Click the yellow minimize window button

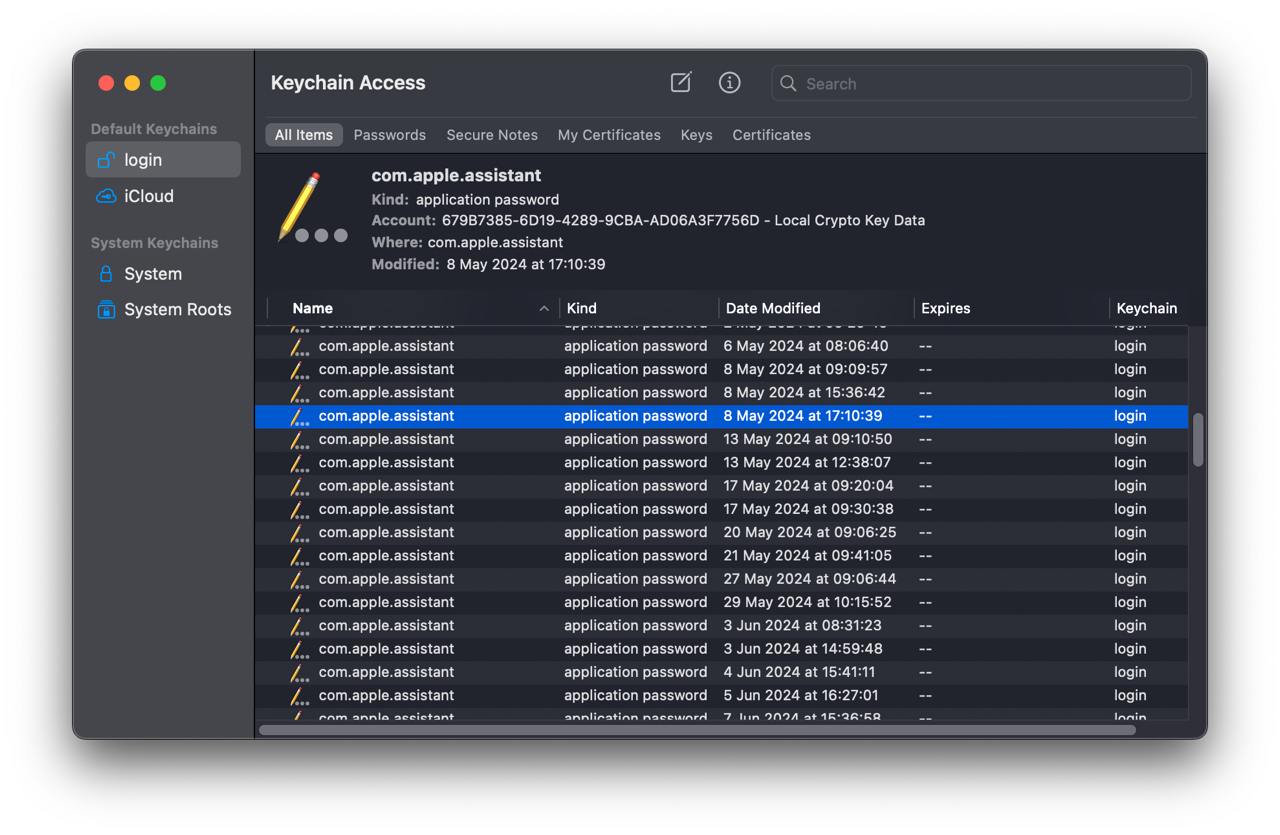(132, 83)
